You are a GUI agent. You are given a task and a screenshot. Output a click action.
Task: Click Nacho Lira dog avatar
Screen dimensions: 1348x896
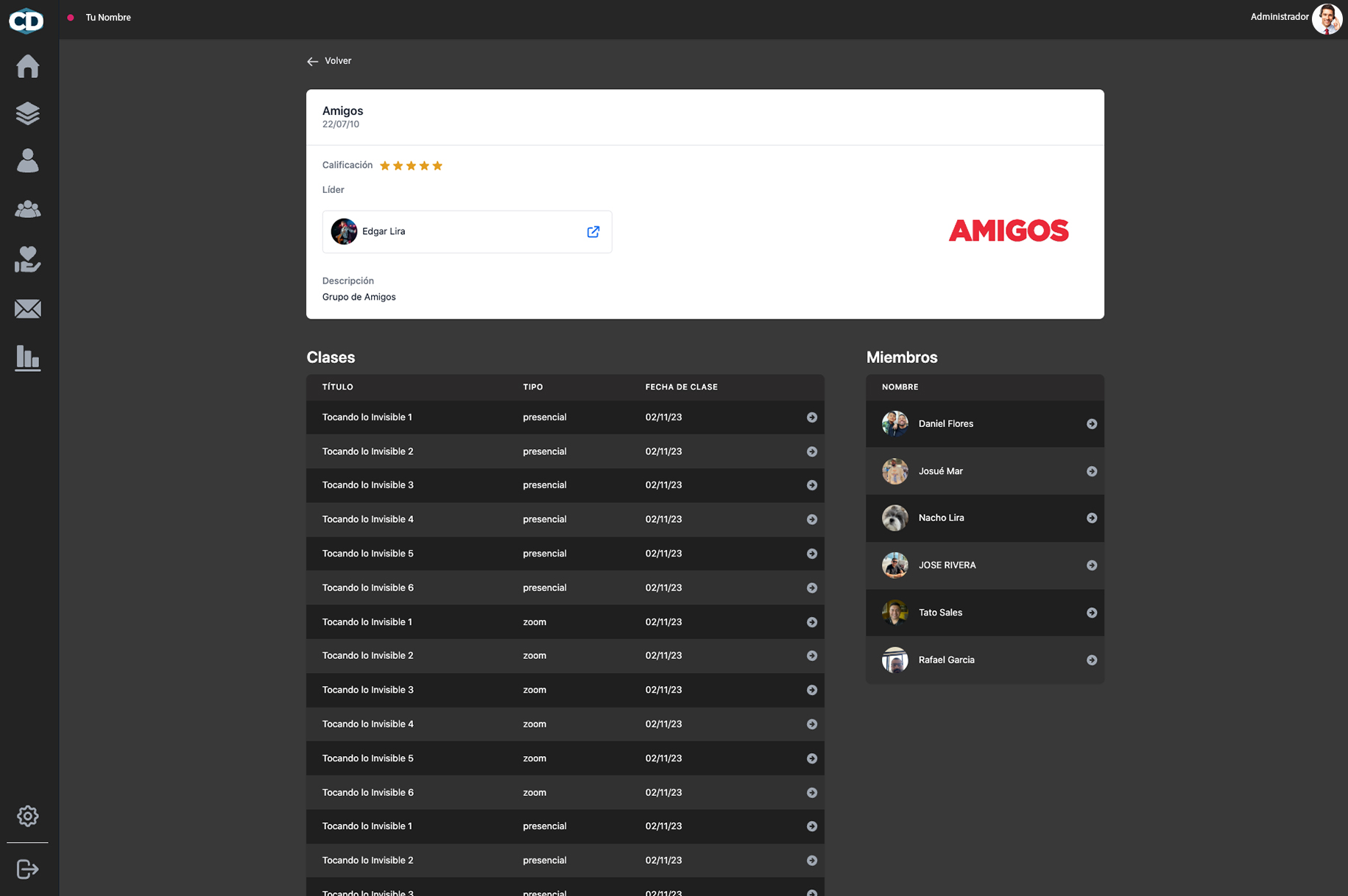point(895,518)
